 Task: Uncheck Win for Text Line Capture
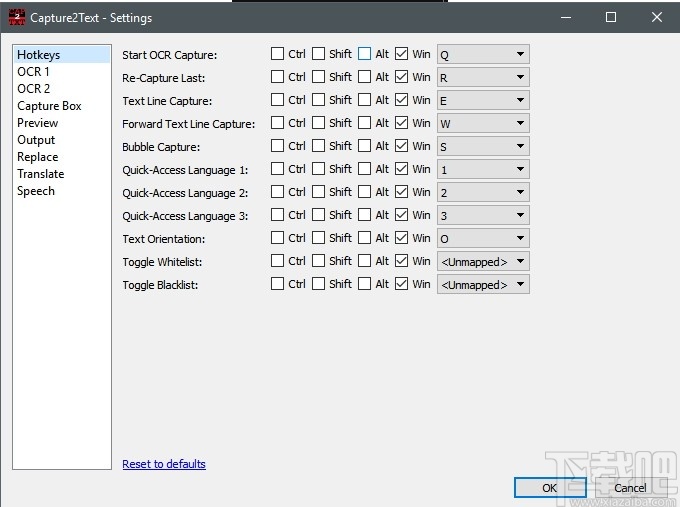(x=402, y=100)
